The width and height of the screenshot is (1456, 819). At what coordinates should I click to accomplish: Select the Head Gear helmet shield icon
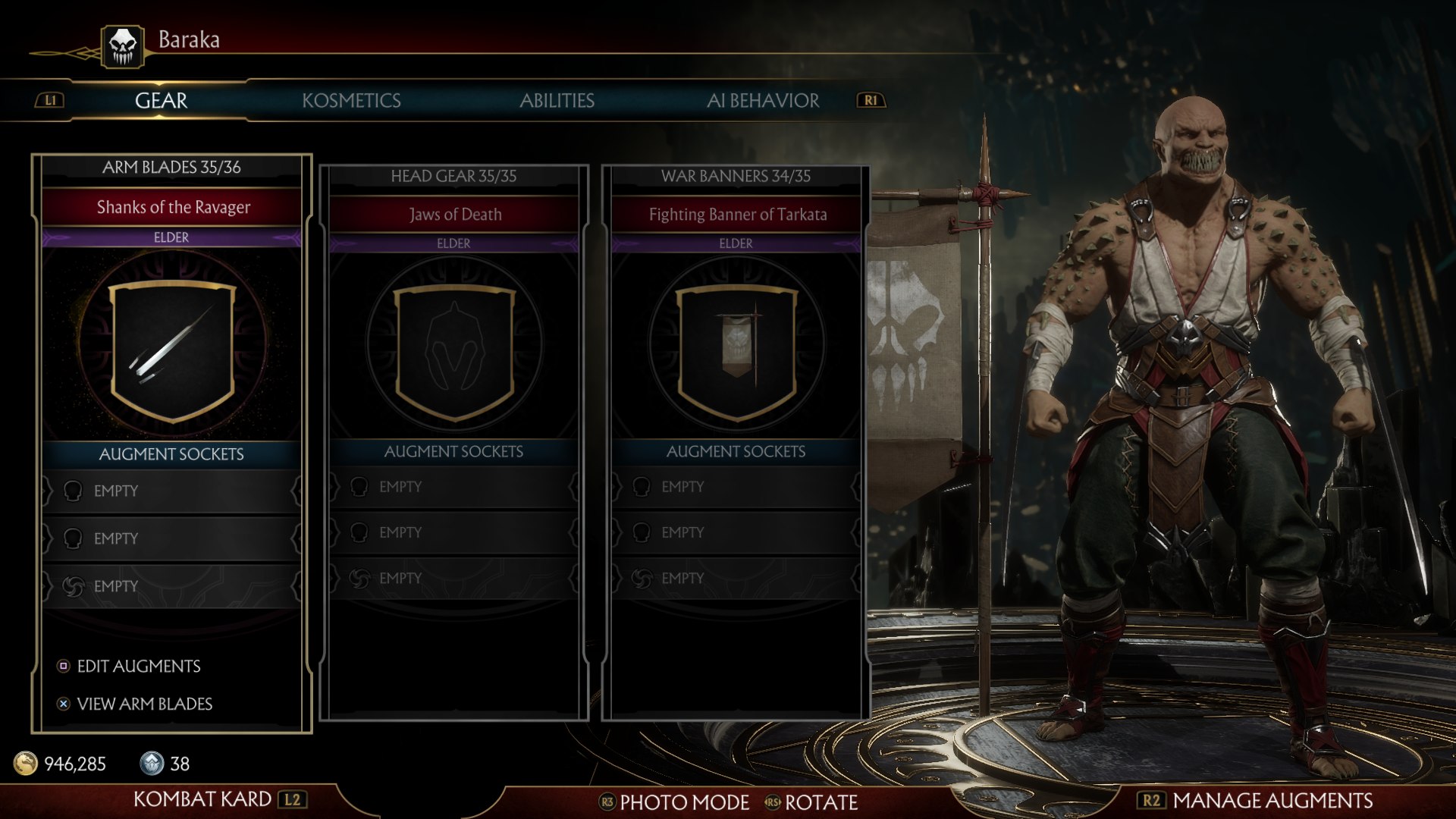454,352
